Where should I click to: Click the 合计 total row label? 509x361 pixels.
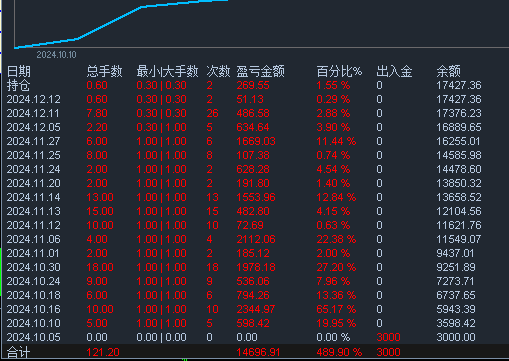tap(19, 352)
